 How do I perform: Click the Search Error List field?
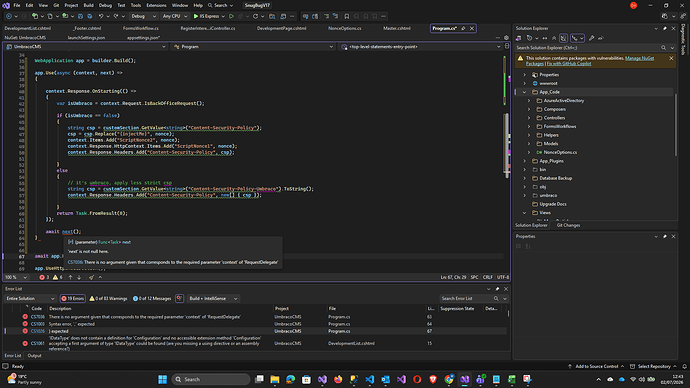[x=466, y=298]
